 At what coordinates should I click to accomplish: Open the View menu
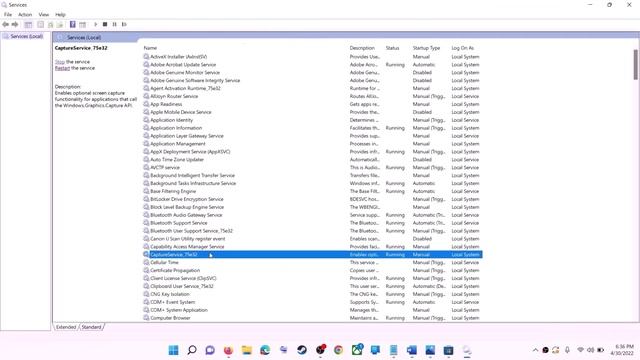(x=44, y=14)
